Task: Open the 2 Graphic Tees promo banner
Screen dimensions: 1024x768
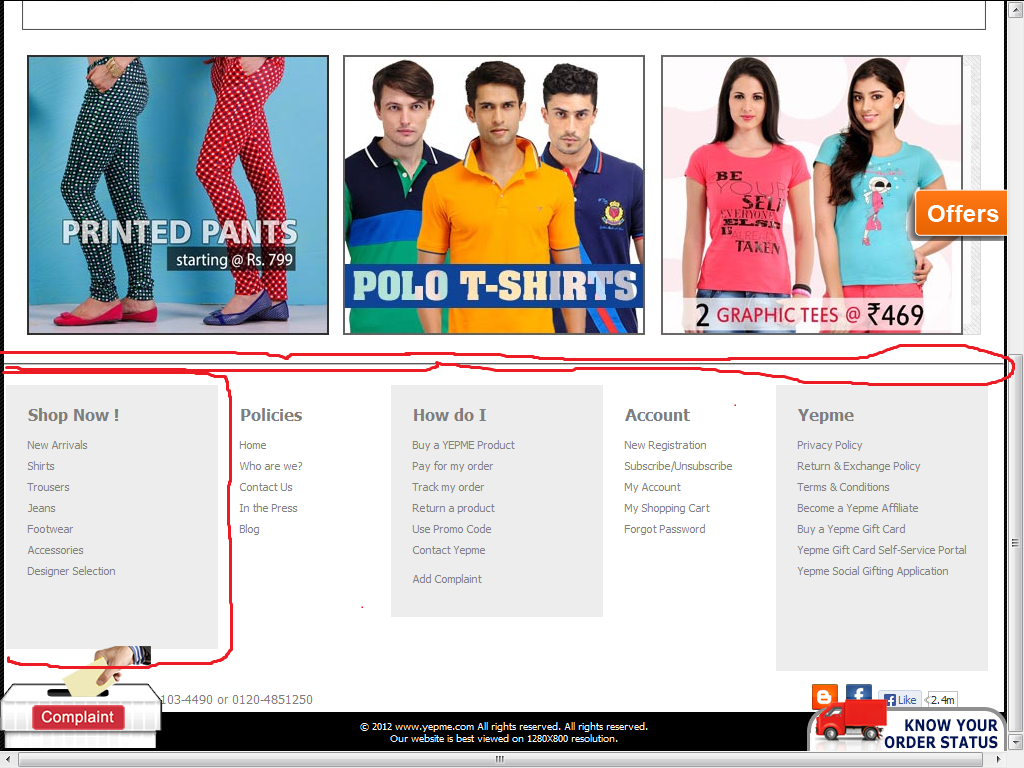Action: click(x=812, y=195)
